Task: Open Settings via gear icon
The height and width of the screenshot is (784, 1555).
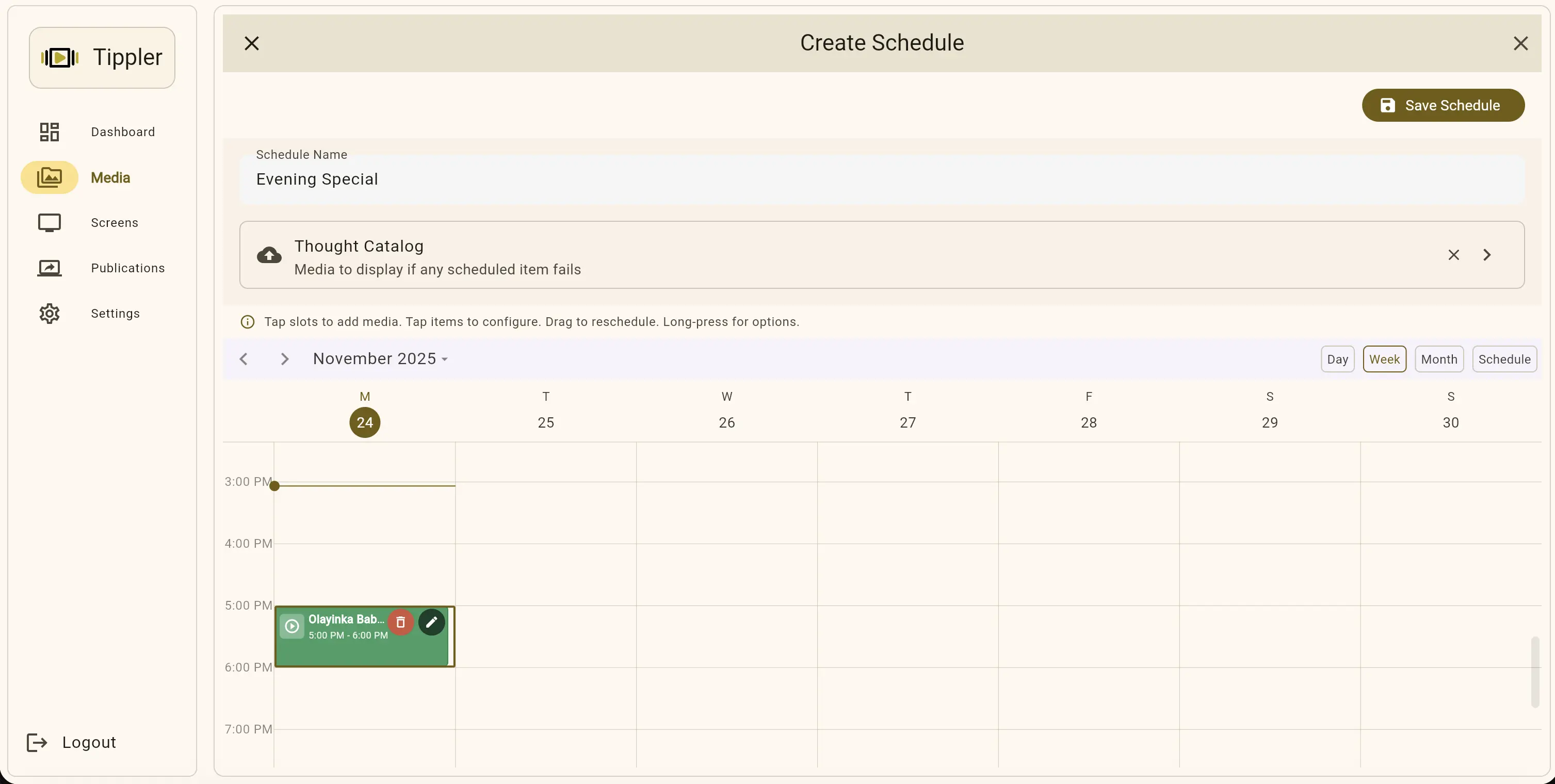Action: 50,313
